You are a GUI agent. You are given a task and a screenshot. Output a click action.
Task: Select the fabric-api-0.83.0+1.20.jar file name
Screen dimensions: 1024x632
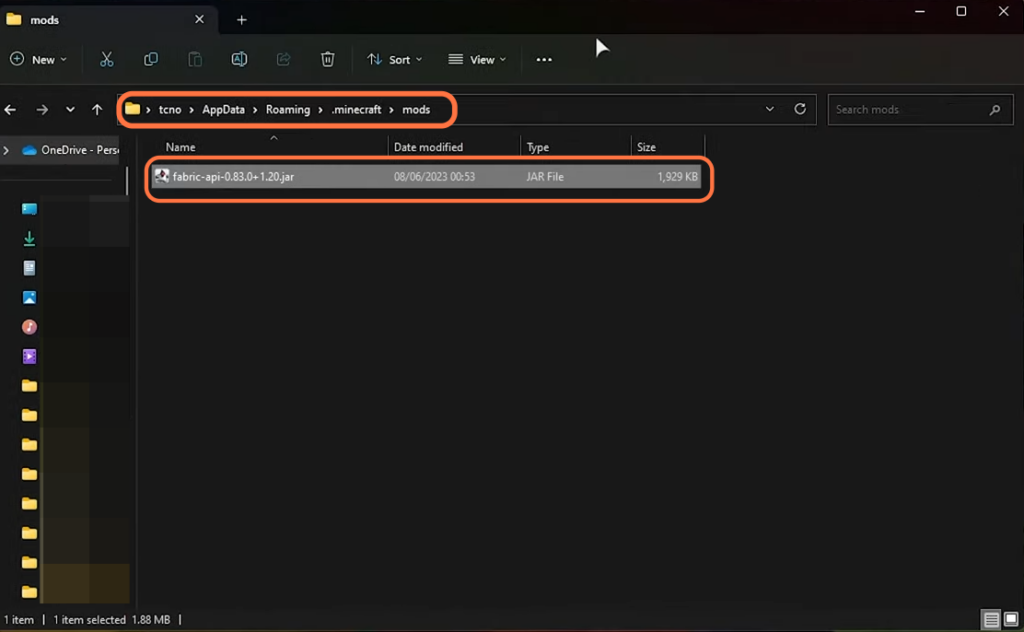pos(233,177)
